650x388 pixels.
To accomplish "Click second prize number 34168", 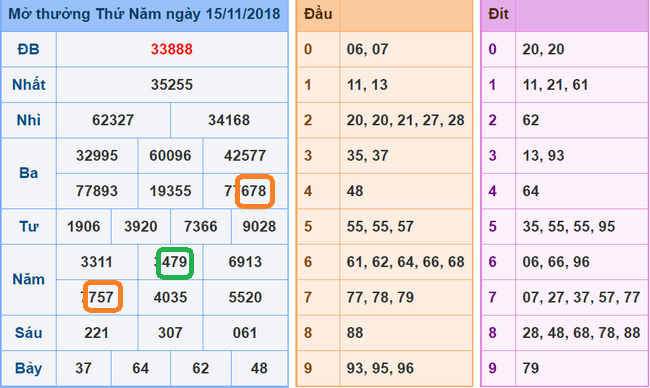I will coord(229,120).
